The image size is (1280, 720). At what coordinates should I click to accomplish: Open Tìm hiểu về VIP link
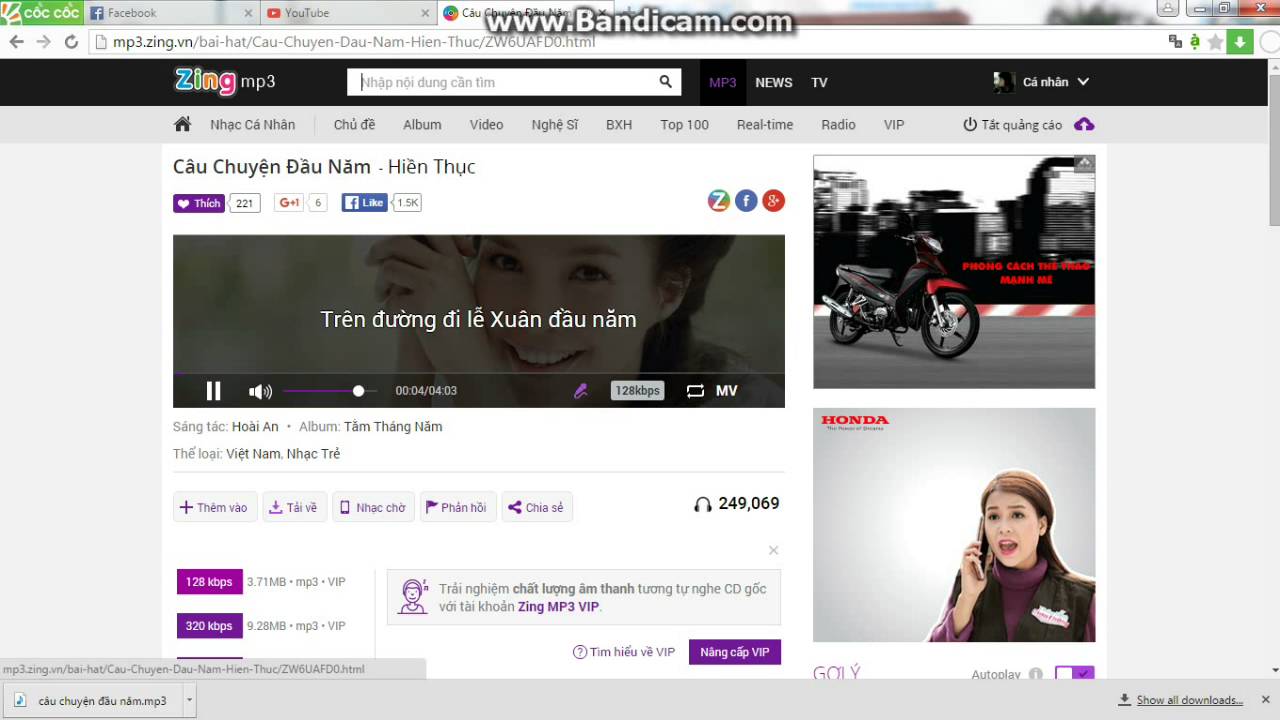pyautogui.click(x=624, y=652)
